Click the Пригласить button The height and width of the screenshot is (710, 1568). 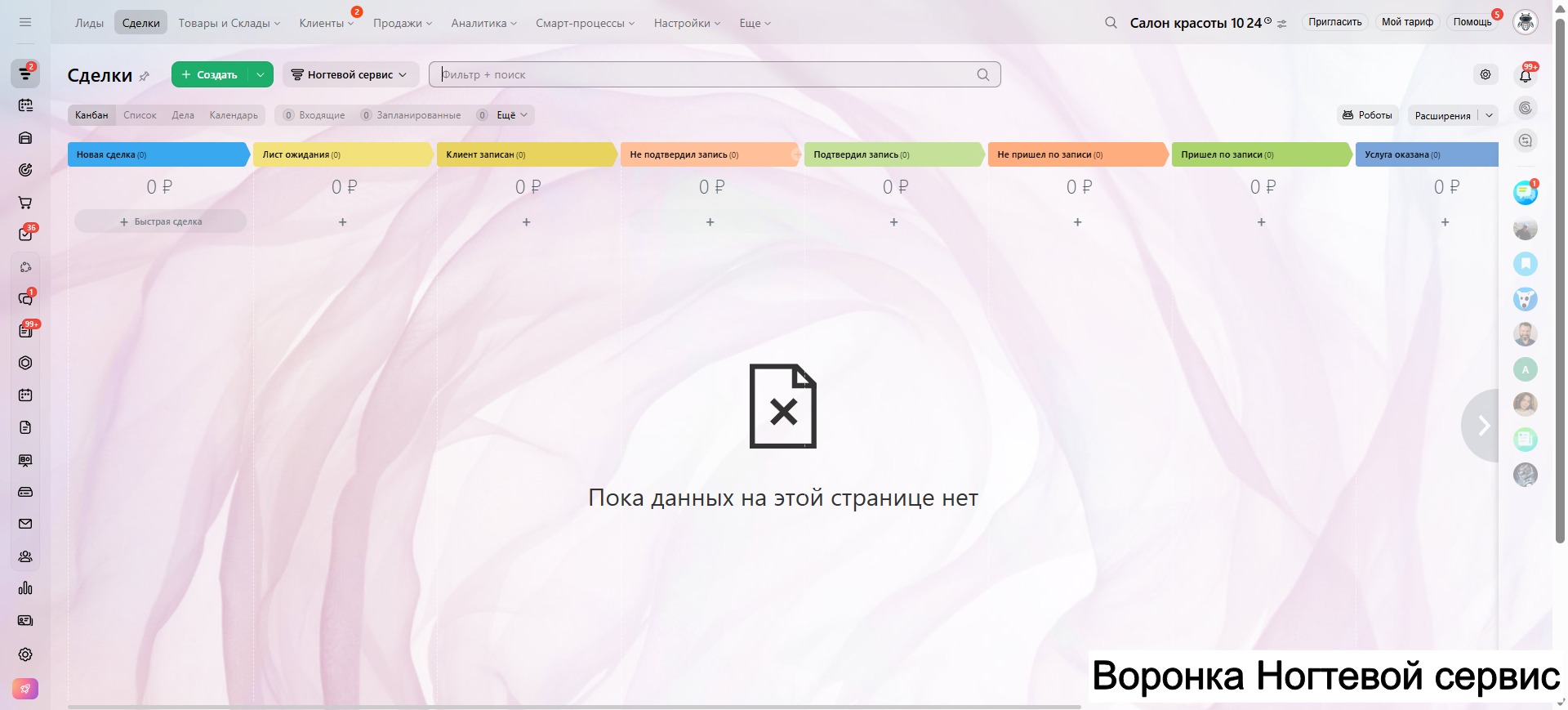coord(1335,22)
